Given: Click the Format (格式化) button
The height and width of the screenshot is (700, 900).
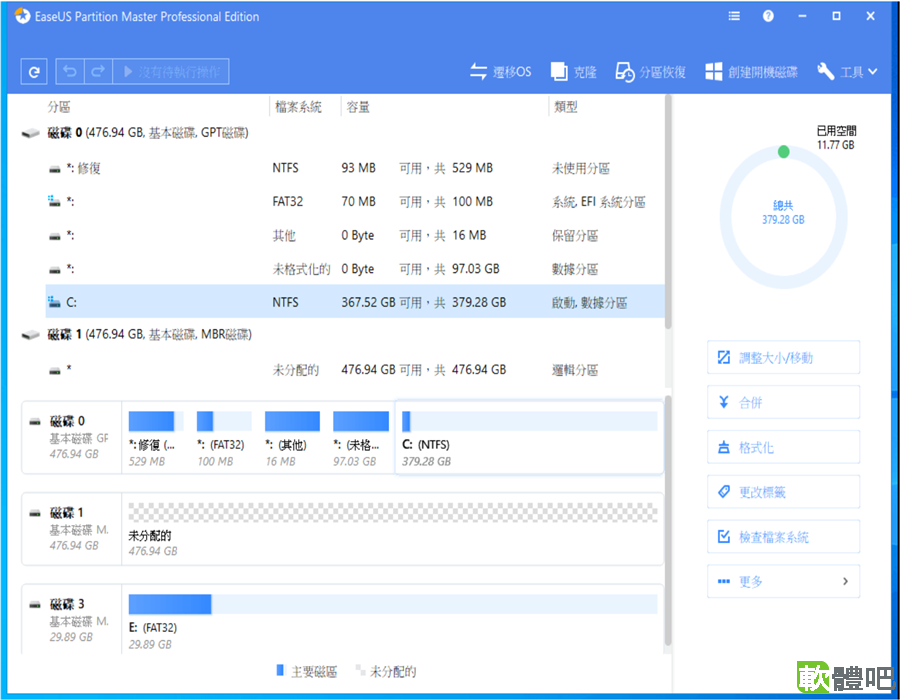Looking at the screenshot, I should click(x=783, y=447).
